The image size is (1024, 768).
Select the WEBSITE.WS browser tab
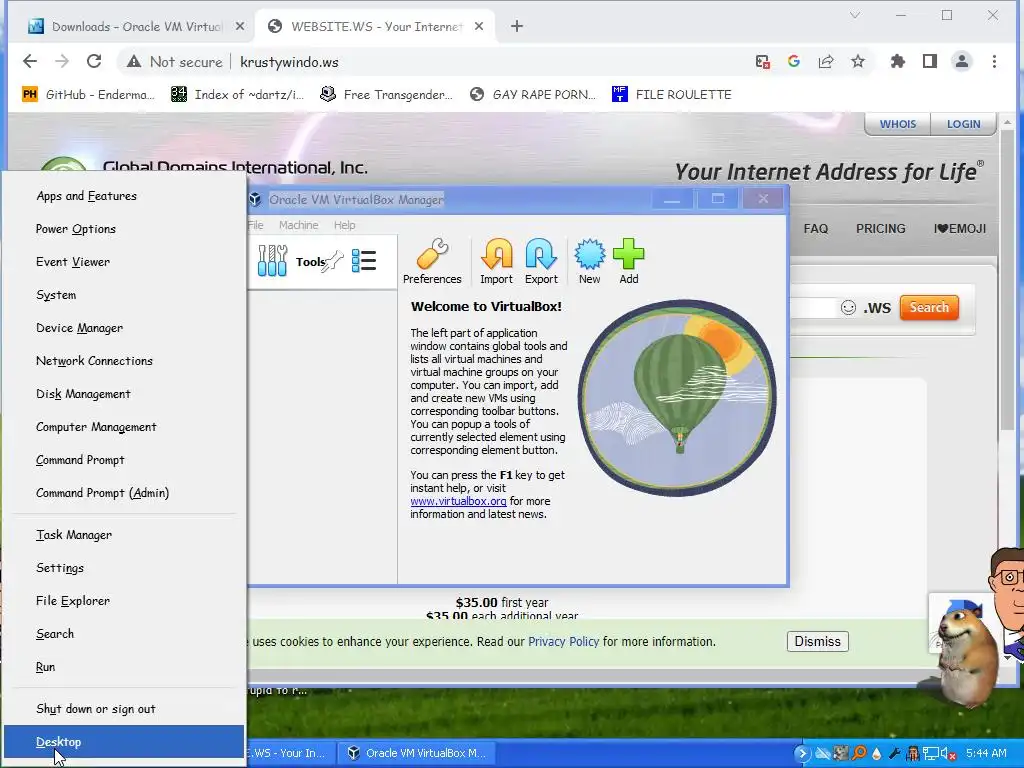click(376, 26)
